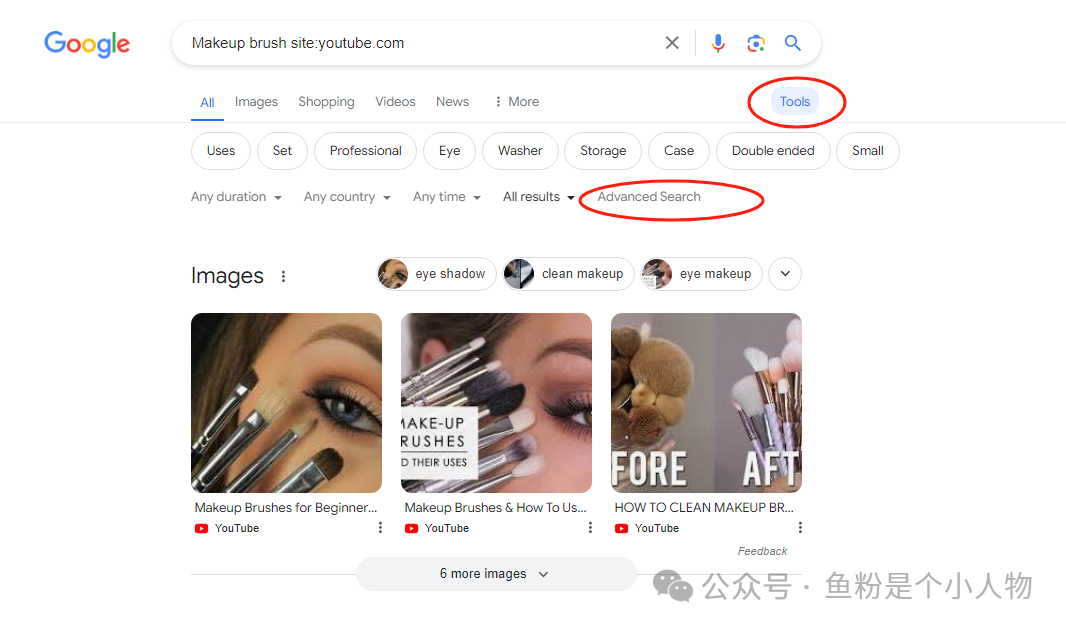Open Images section three-dot options

pyautogui.click(x=284, y=276)
